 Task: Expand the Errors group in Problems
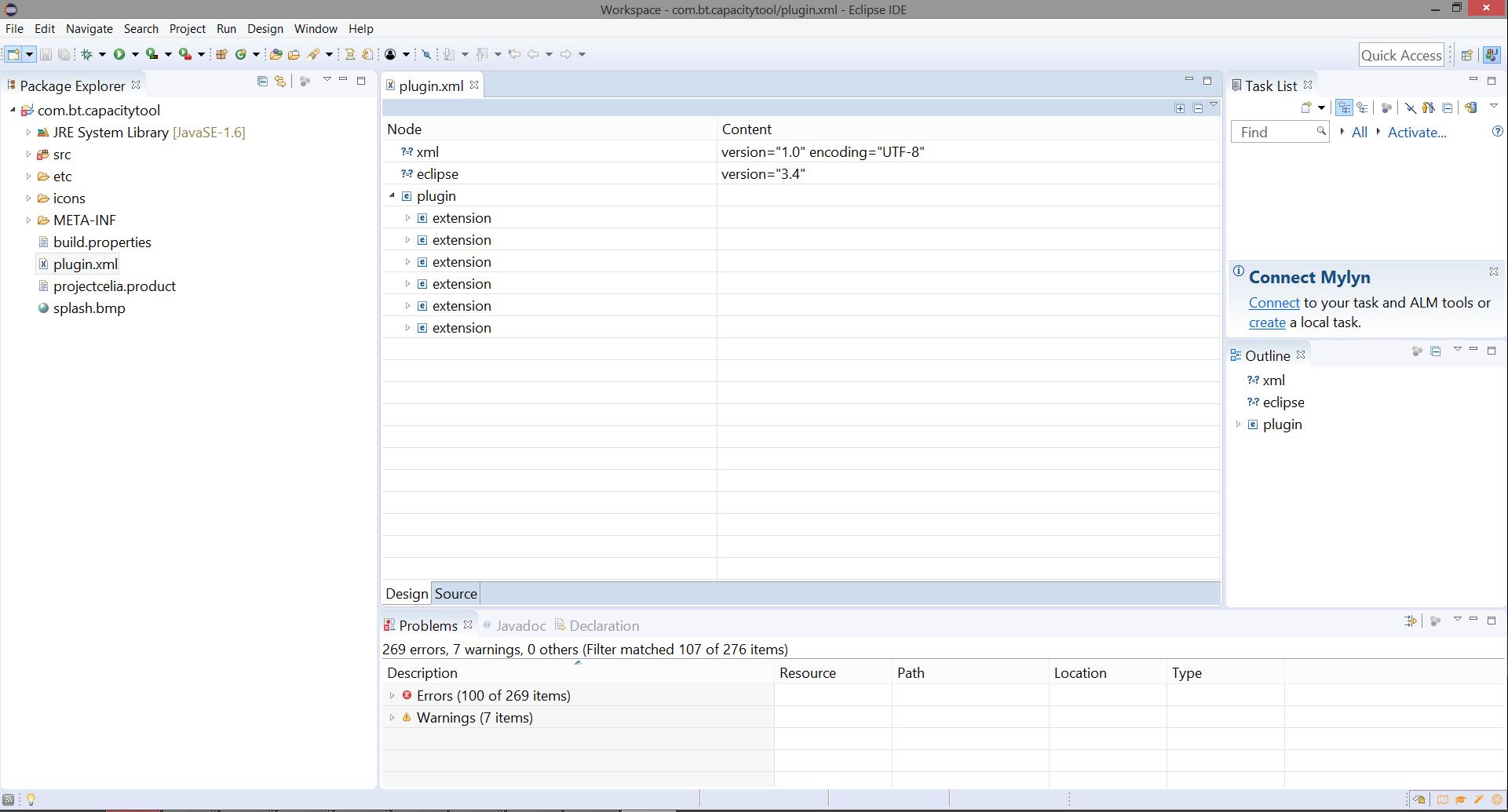pos(392,696)
